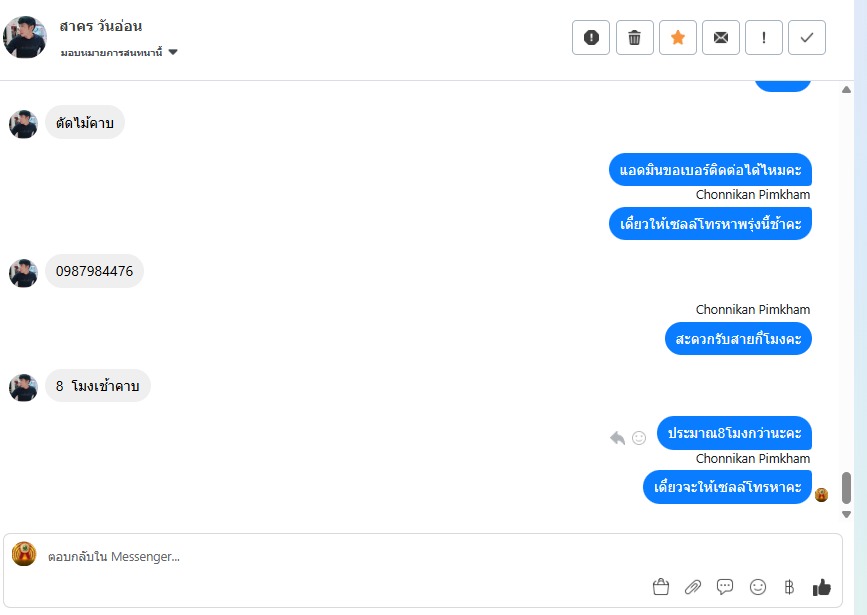Click the scroll down arrow in chat
Screen dimensions: 867x615
(846, 514)
